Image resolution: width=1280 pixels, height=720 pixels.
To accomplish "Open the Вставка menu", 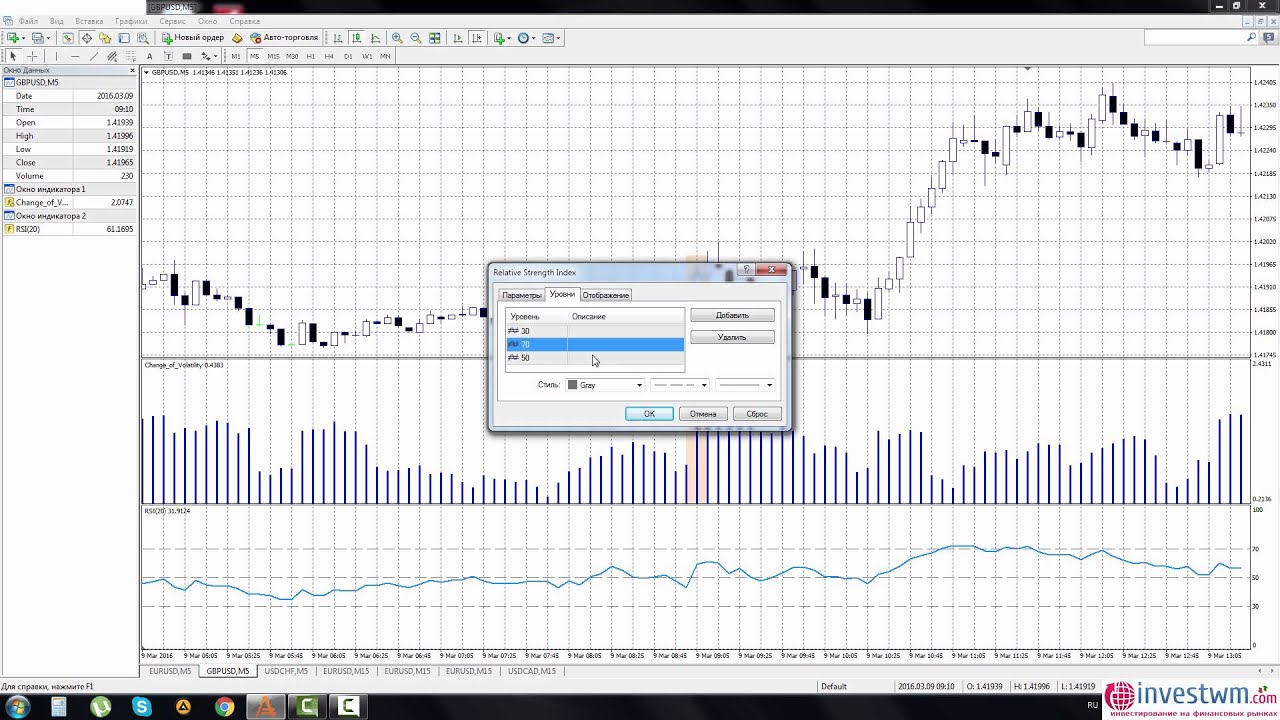I will pos(89,21).
